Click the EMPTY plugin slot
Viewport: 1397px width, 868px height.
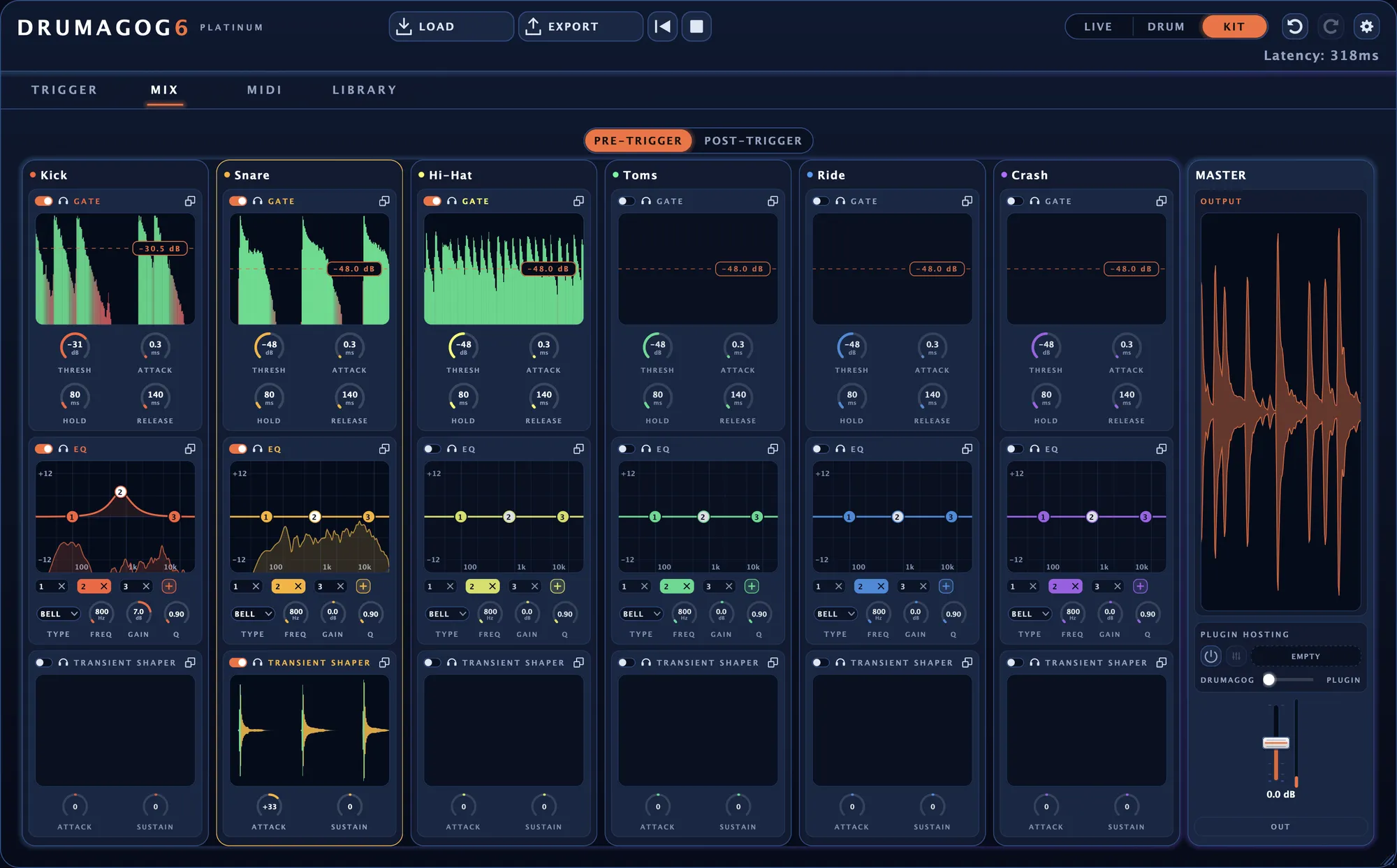(x=1305, y=656)
